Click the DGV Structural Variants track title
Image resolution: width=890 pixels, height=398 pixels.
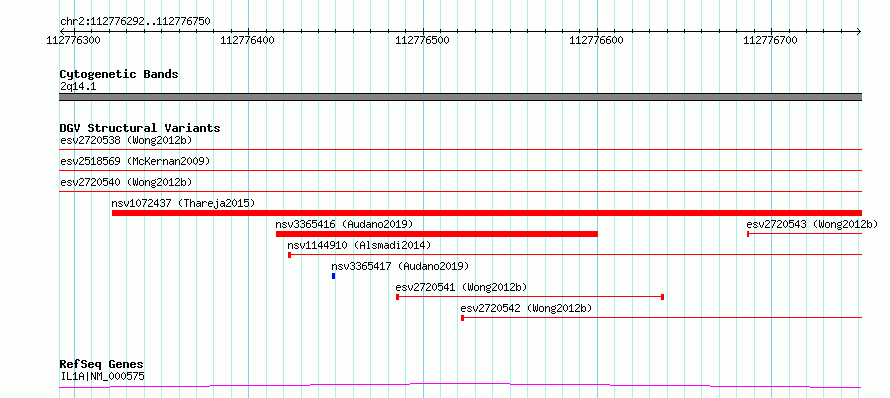[140, 128]
